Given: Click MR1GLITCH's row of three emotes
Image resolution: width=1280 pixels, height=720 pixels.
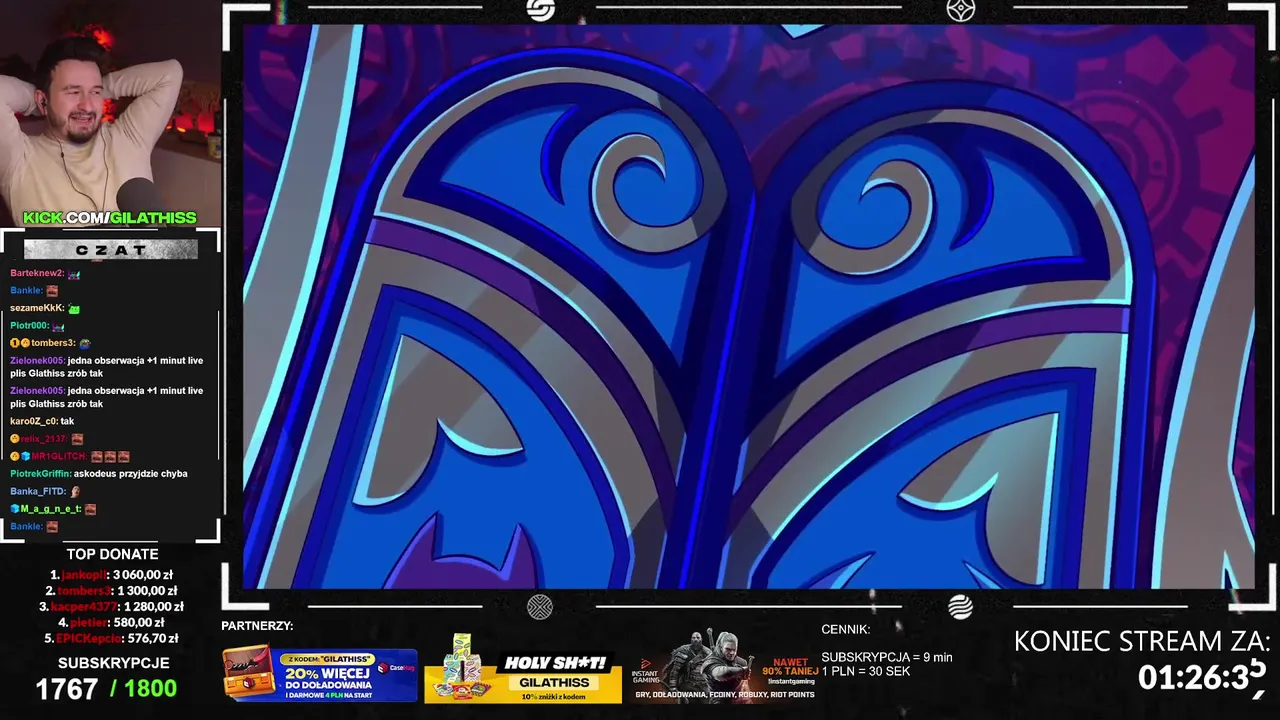Looking at the screenshot, I should point(110,456).
